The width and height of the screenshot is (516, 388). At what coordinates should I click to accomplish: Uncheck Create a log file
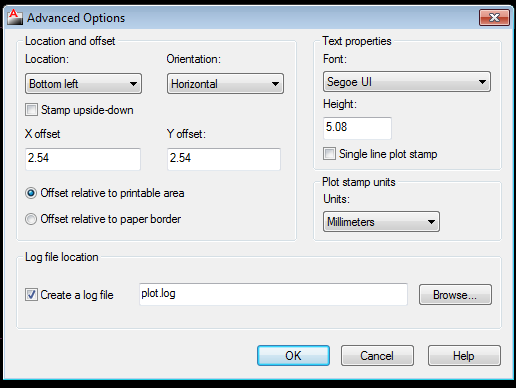(31, 295)
